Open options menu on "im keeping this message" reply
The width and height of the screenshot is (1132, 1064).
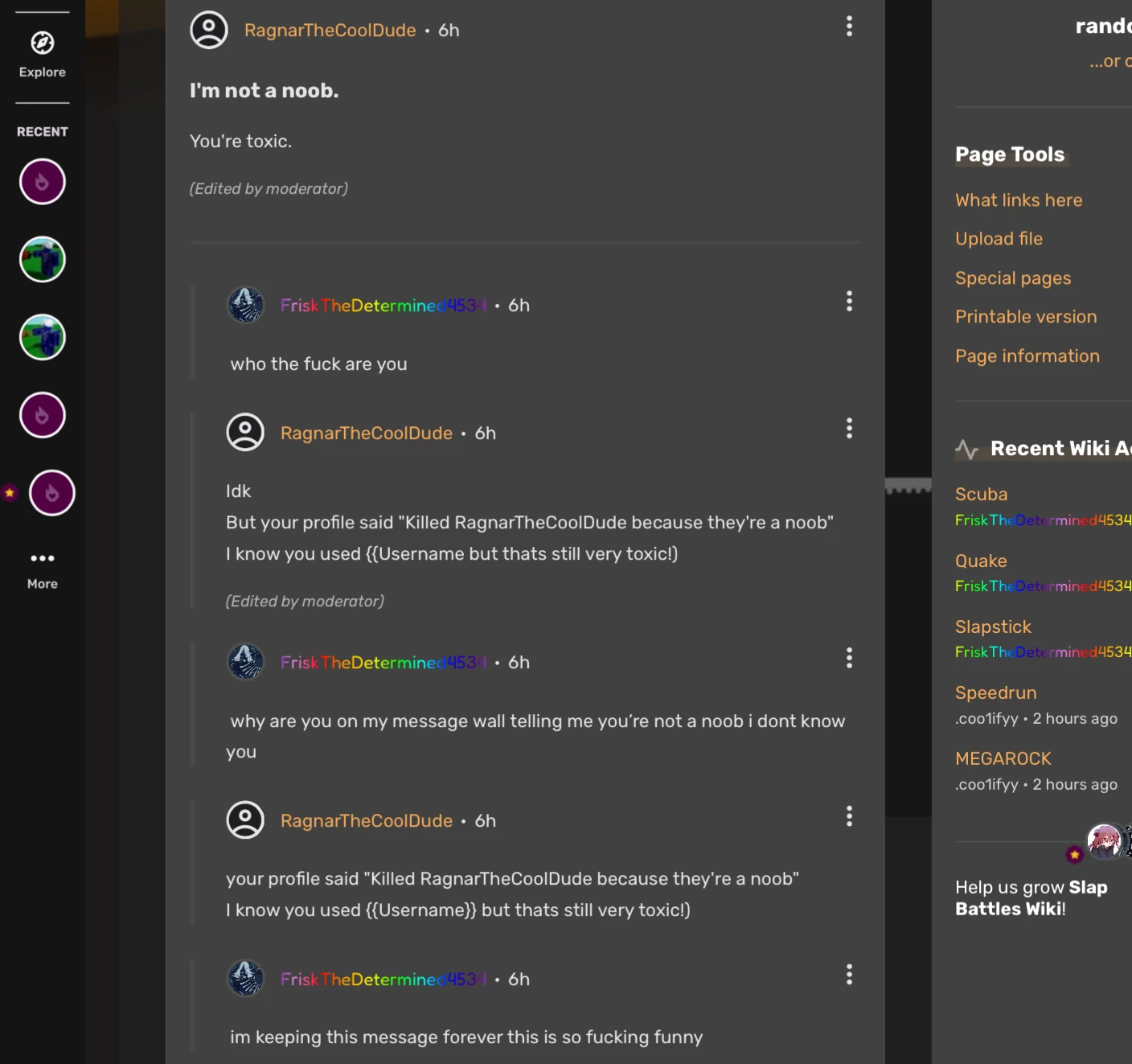(x=849, y=976)
